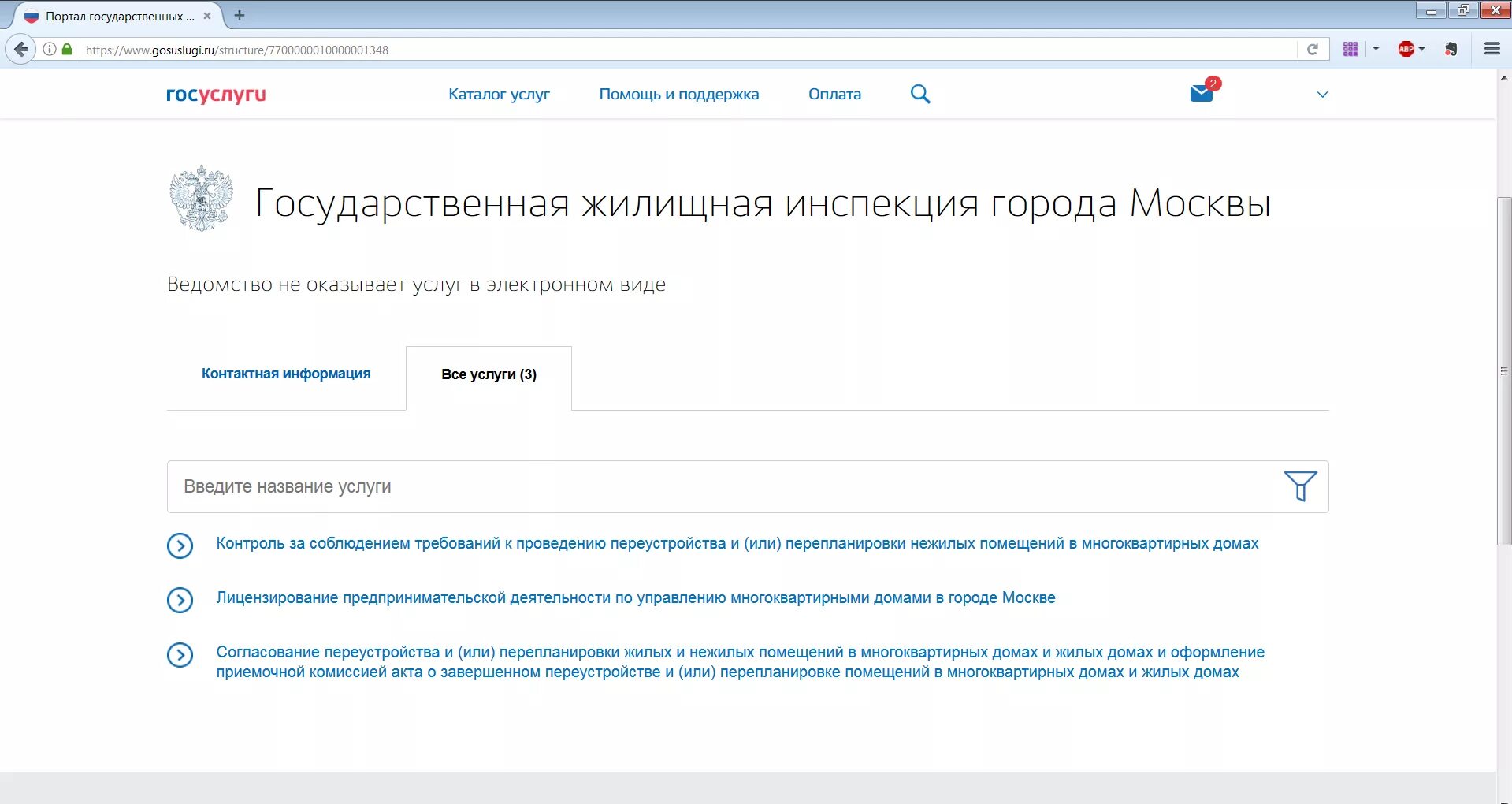Image resolution: width=1512 pixels, height=804 pixels.
Task: Click arrow icon next to Согласование переустройства
Action: 180,654
